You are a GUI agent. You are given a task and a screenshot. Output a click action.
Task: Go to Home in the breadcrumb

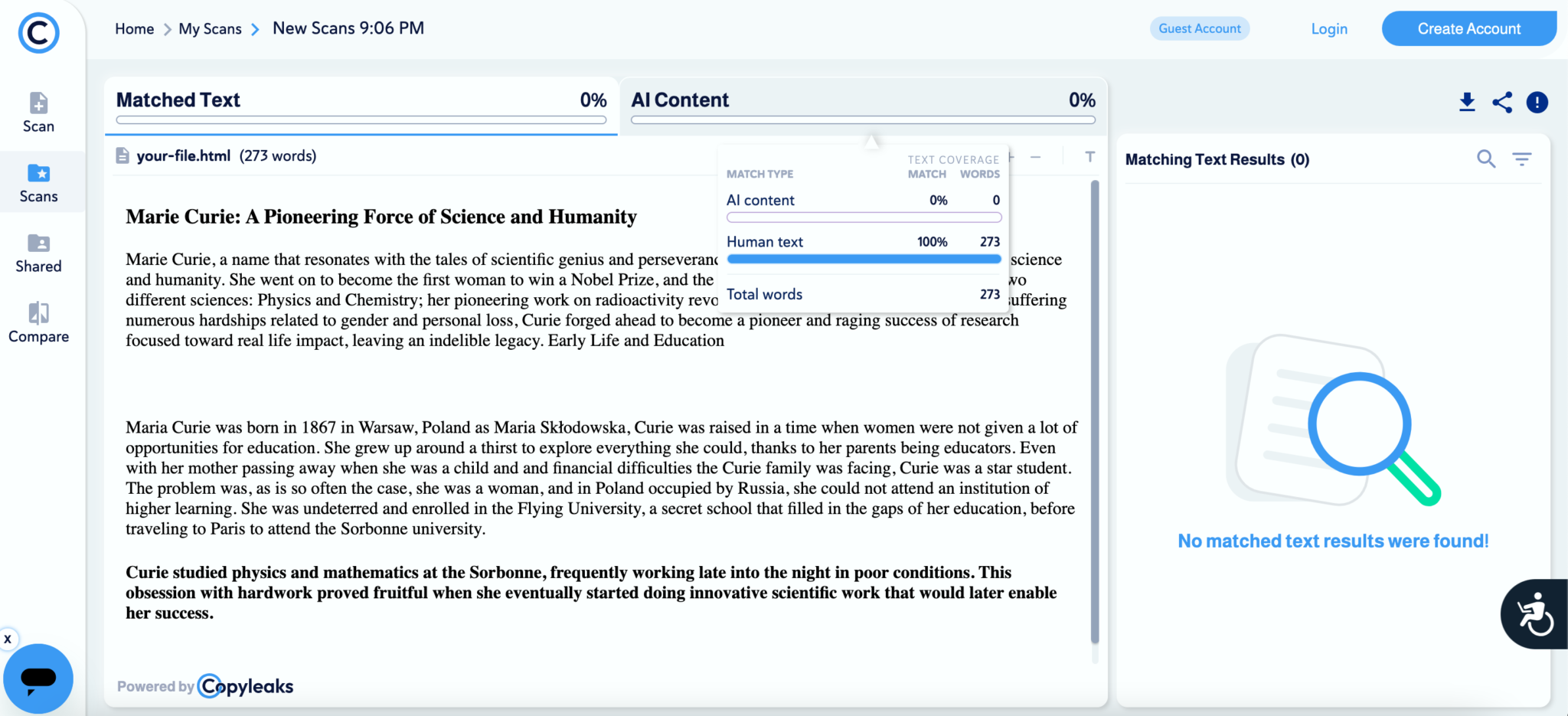135,29
